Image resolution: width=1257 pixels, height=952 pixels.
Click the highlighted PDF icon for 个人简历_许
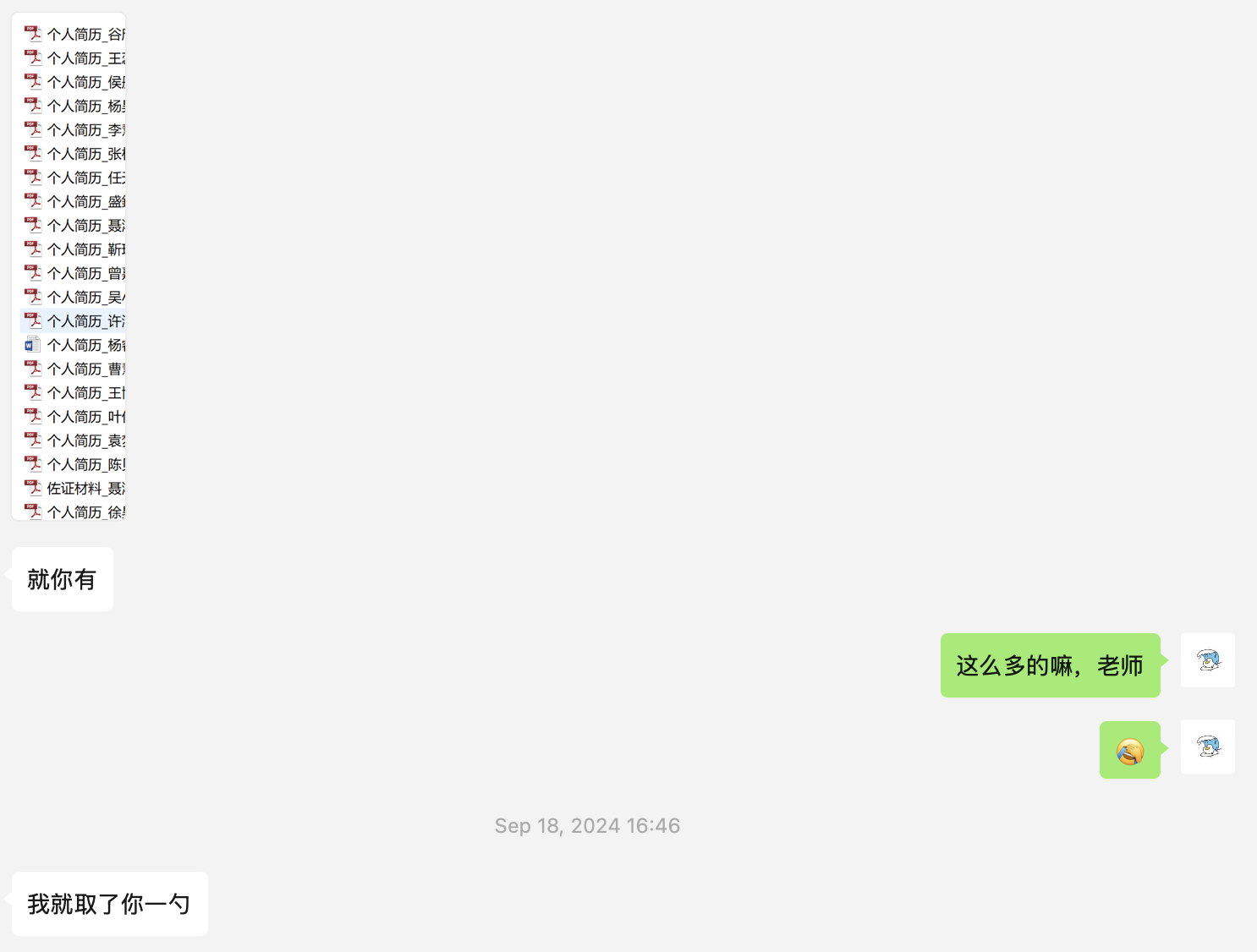[x=32, y=320]
